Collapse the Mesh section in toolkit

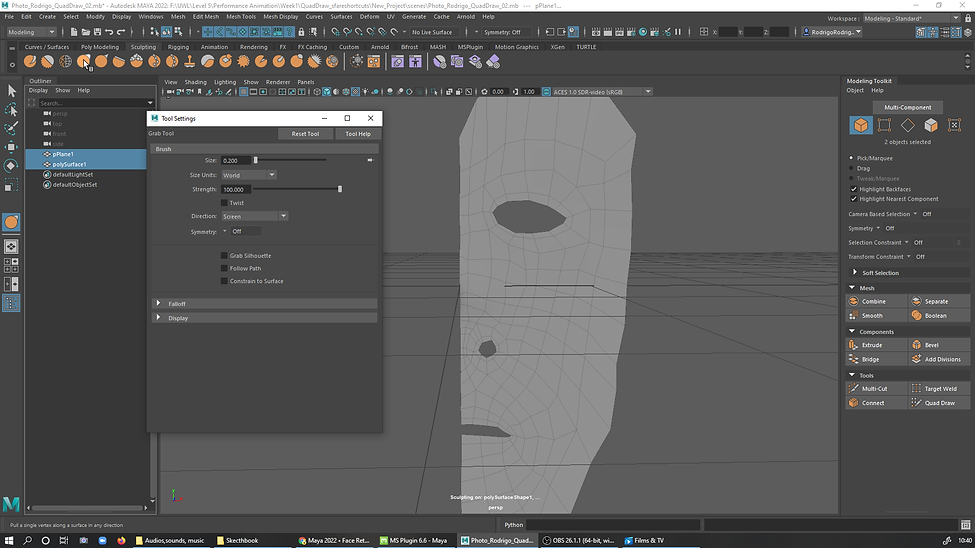click(852, 287)
